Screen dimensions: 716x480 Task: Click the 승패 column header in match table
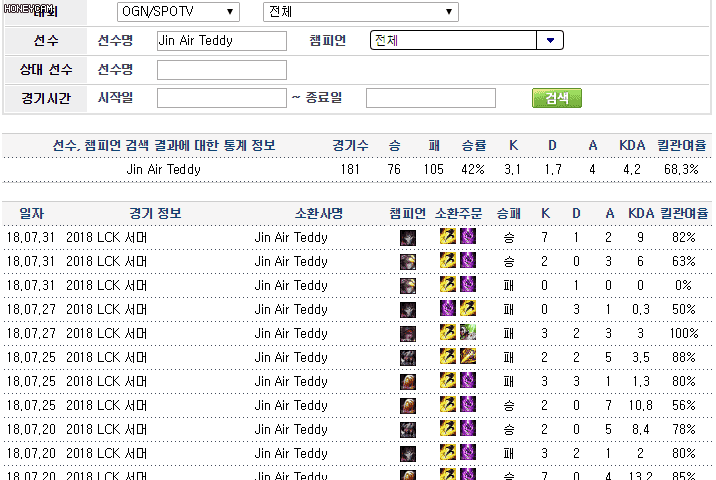(509, 213)
